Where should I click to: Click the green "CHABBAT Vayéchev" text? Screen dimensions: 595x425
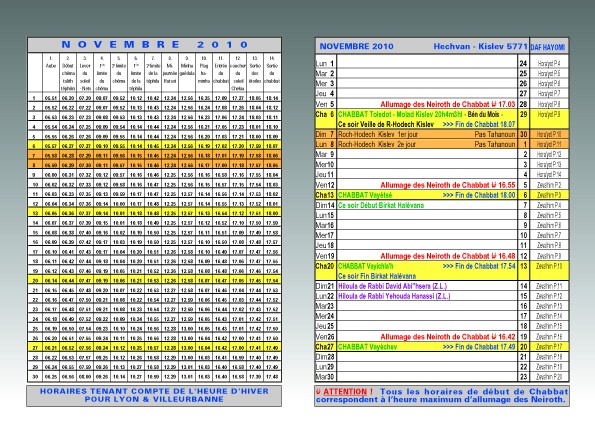pos(367,347)
